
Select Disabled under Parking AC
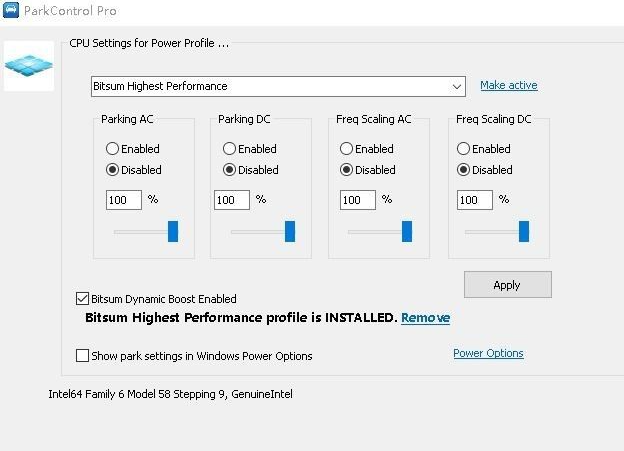113,170
